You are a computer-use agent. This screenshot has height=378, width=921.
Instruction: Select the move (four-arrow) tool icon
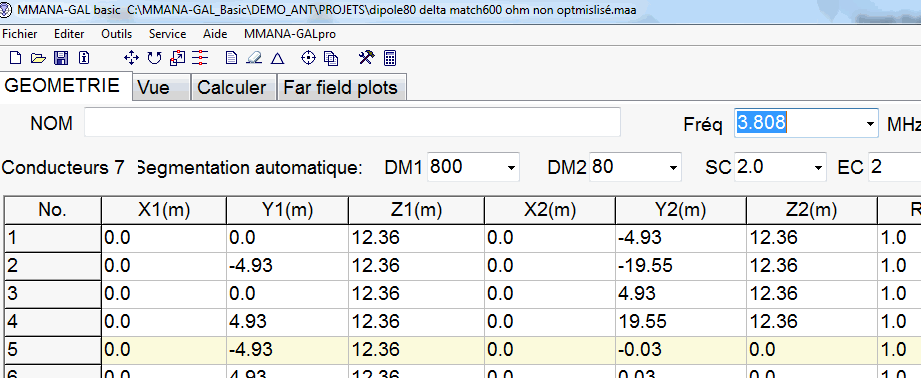[x=132, y=58]
